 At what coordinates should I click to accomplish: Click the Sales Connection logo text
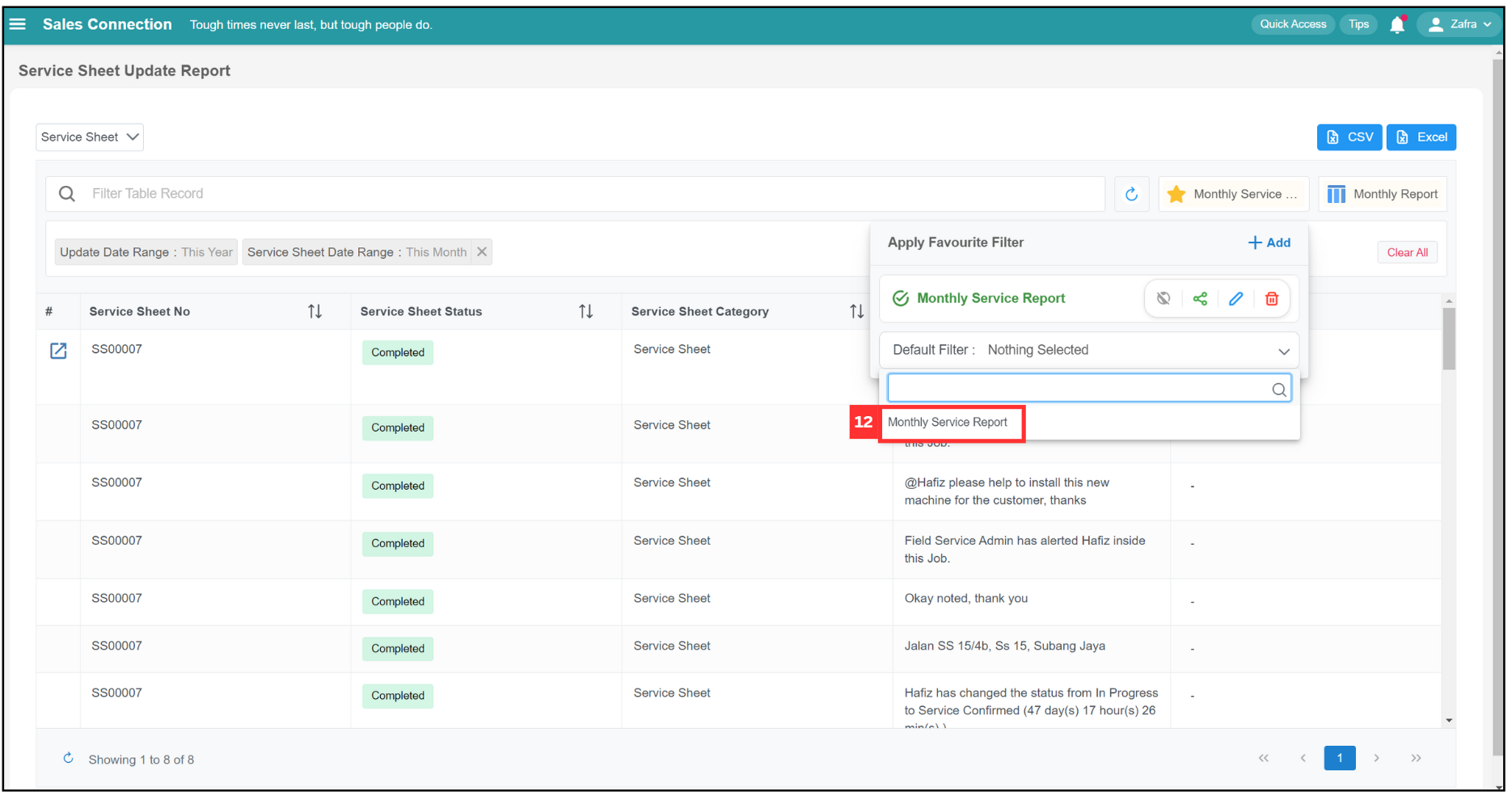tap(107, 24)
